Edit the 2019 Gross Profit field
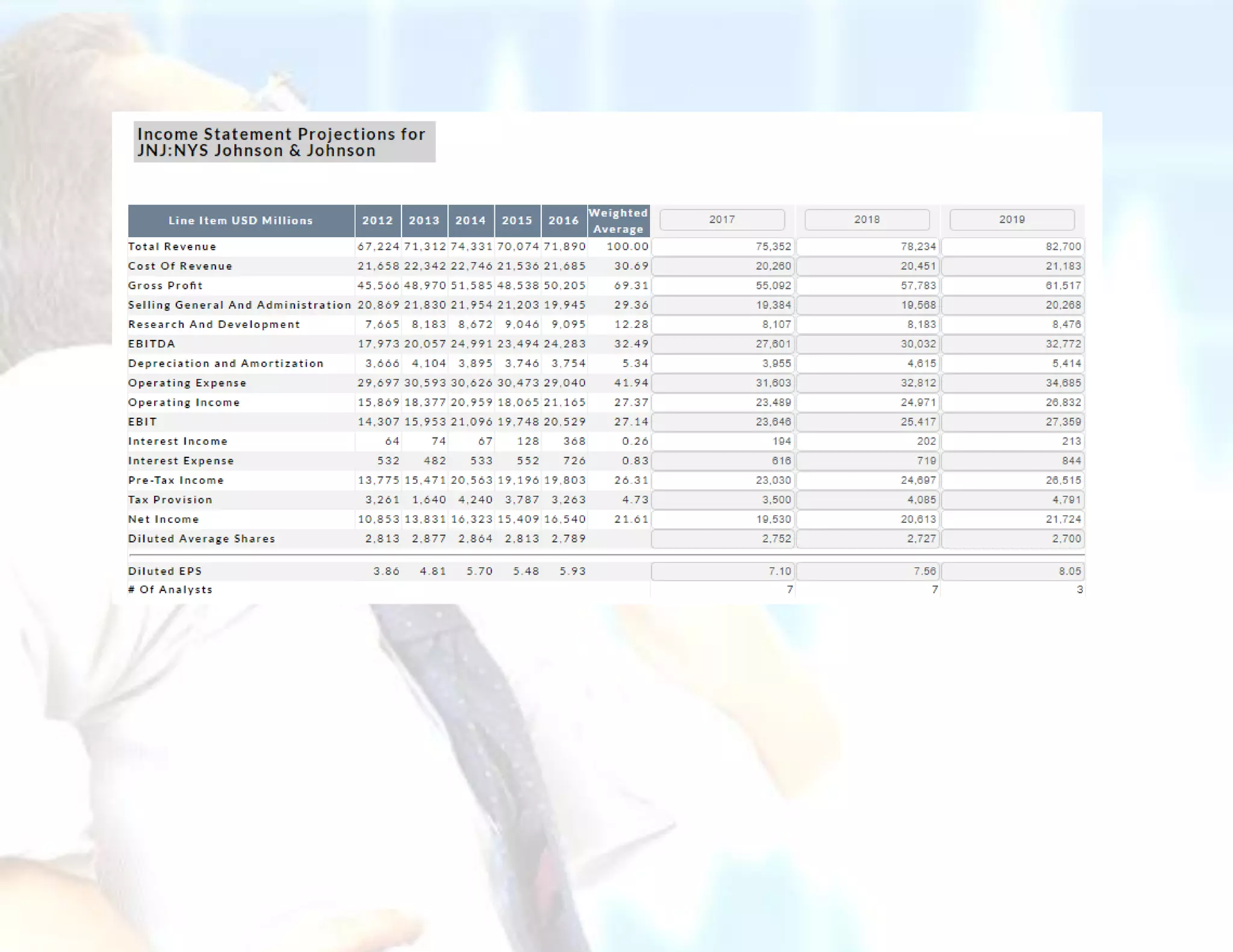The width and height of the screenshot is (1233, 952). 1013,285
